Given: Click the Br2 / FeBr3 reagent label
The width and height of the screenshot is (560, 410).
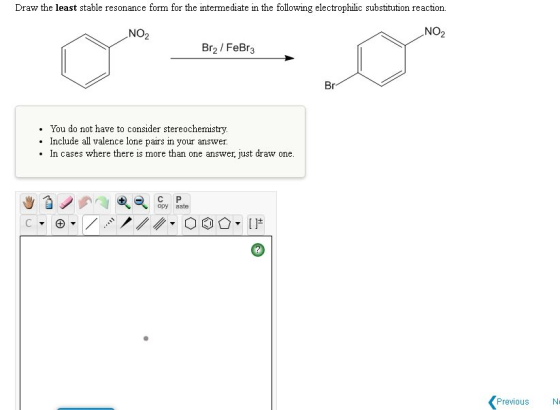Looking at the screenshot, I should pos(228,48).
